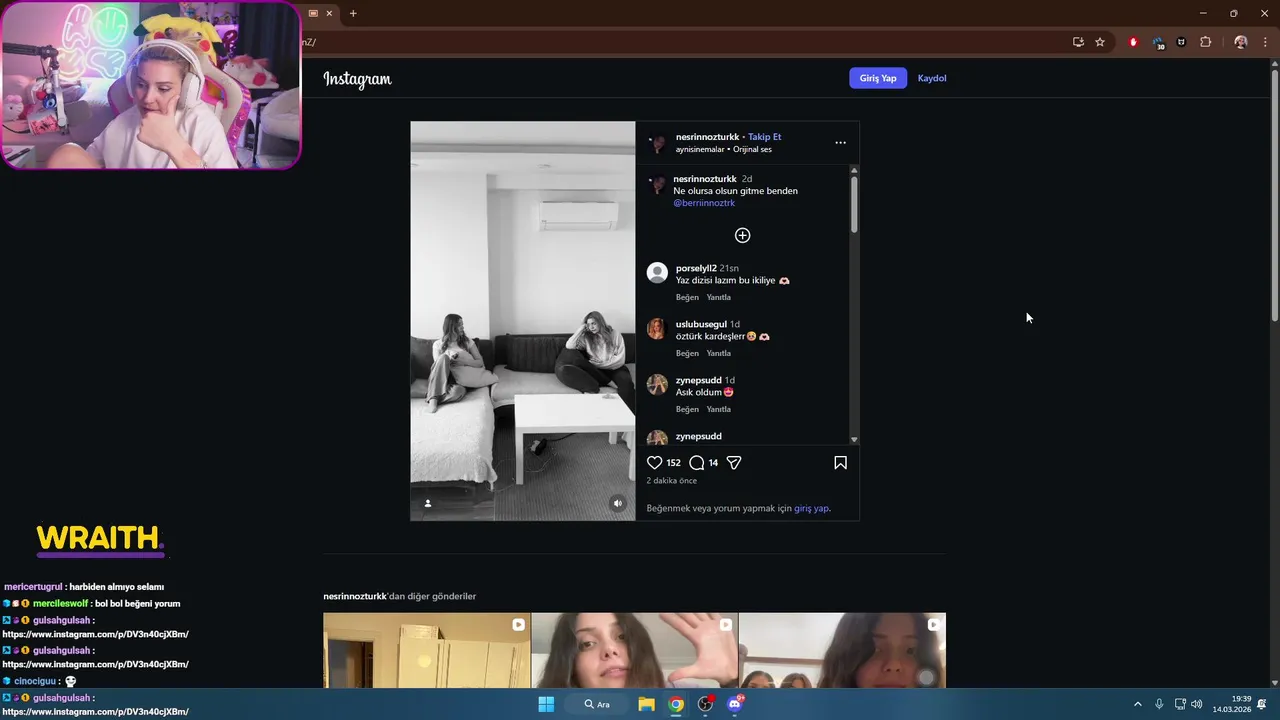The height and width of the screenshot is (720, 1280).
Task: Save the post with bookmark icon
Action: pyautogui.click(x=840, y=463)
